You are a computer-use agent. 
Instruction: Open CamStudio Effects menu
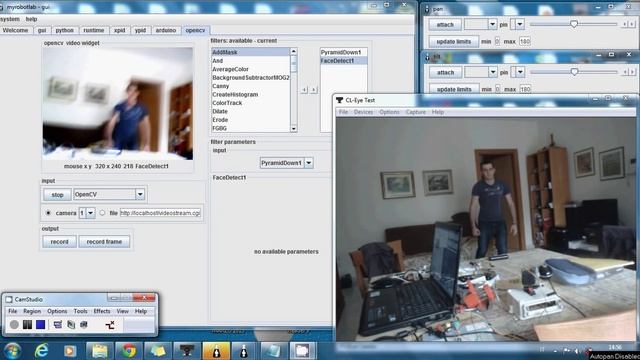pyautogui.click(x=102, y=311)
